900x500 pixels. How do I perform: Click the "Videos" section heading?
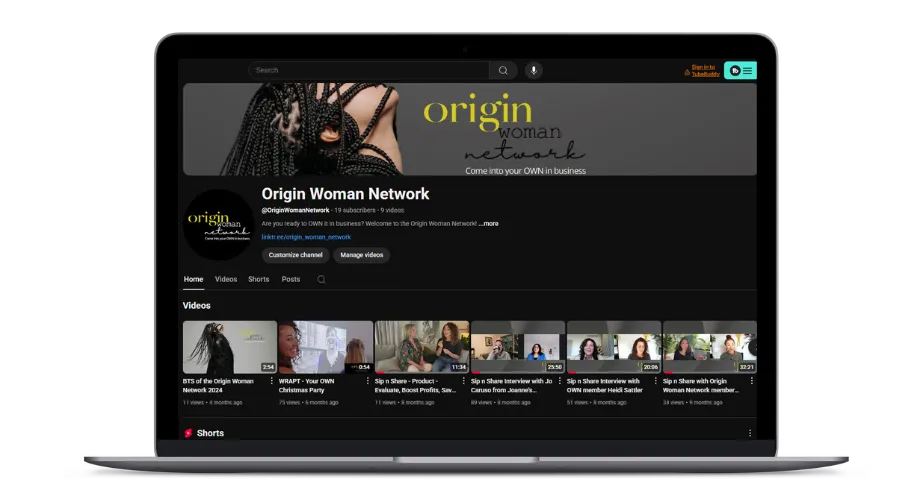tap(196, 306)
